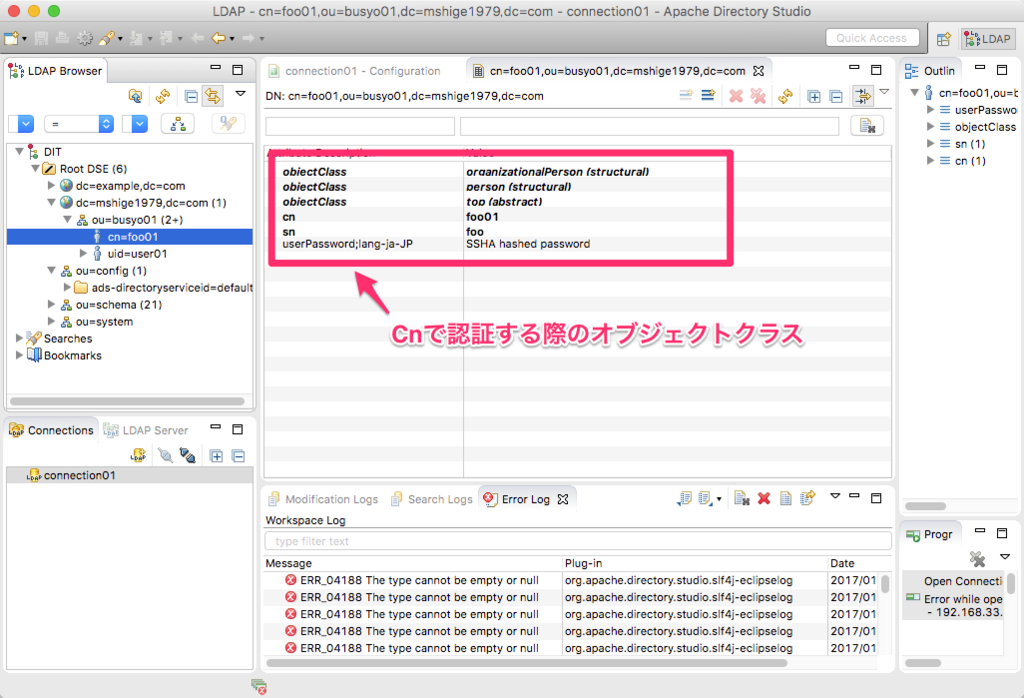Open the quick search attribute dropdown

point(21,123)
